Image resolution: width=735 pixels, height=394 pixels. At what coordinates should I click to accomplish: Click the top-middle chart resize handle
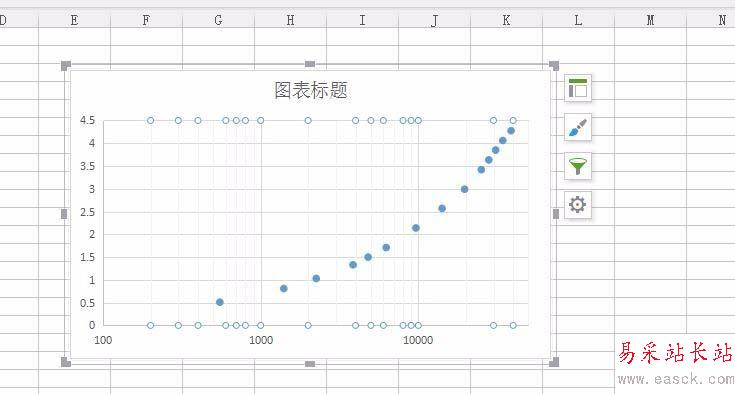coord(310,64)
